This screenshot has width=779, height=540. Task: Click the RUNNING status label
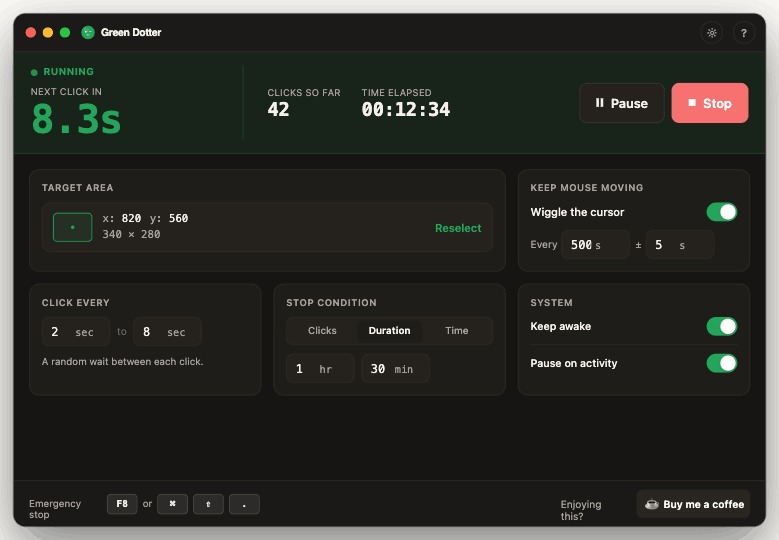tap(68, 72)
